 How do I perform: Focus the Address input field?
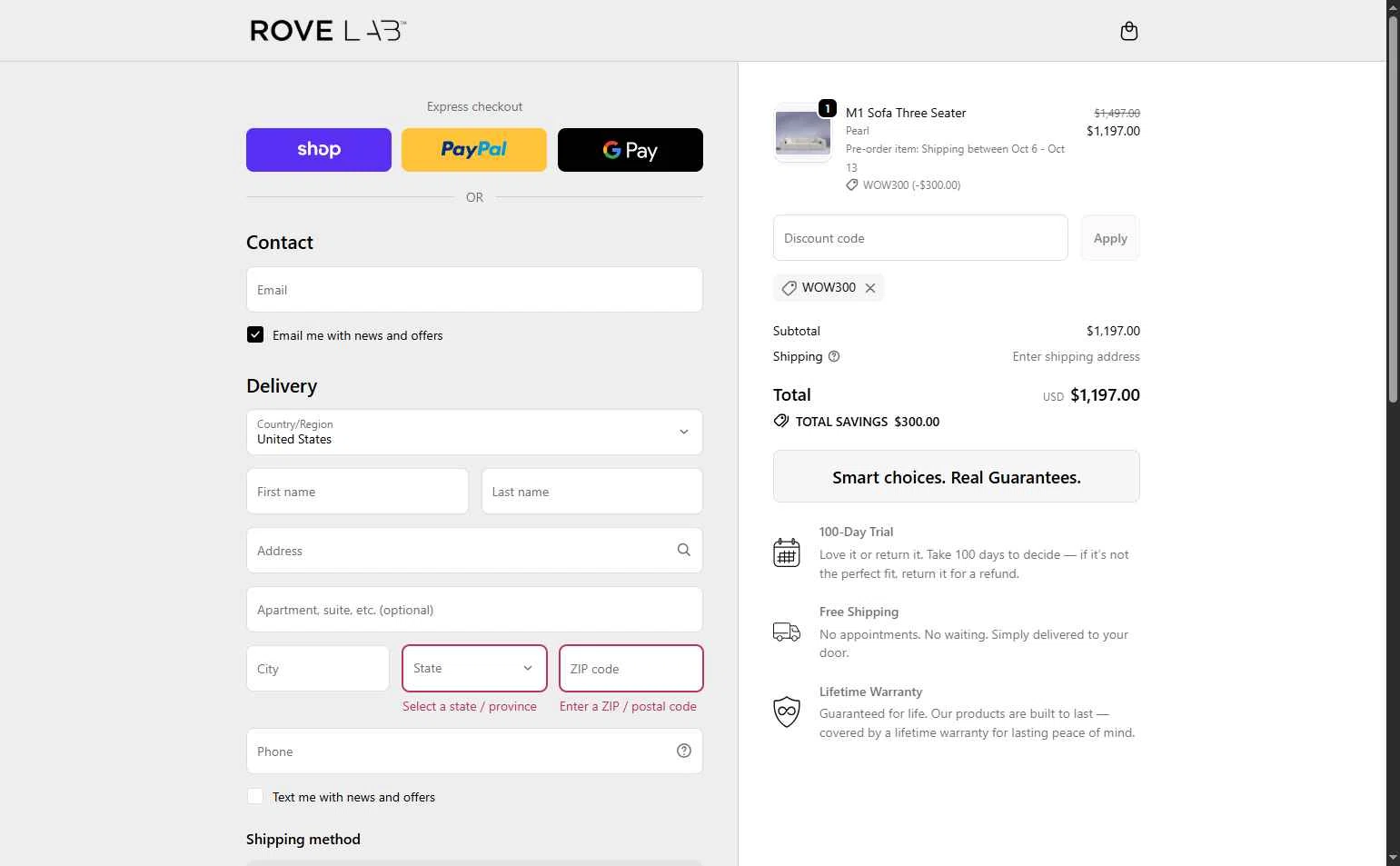click(x=474, y=551)
